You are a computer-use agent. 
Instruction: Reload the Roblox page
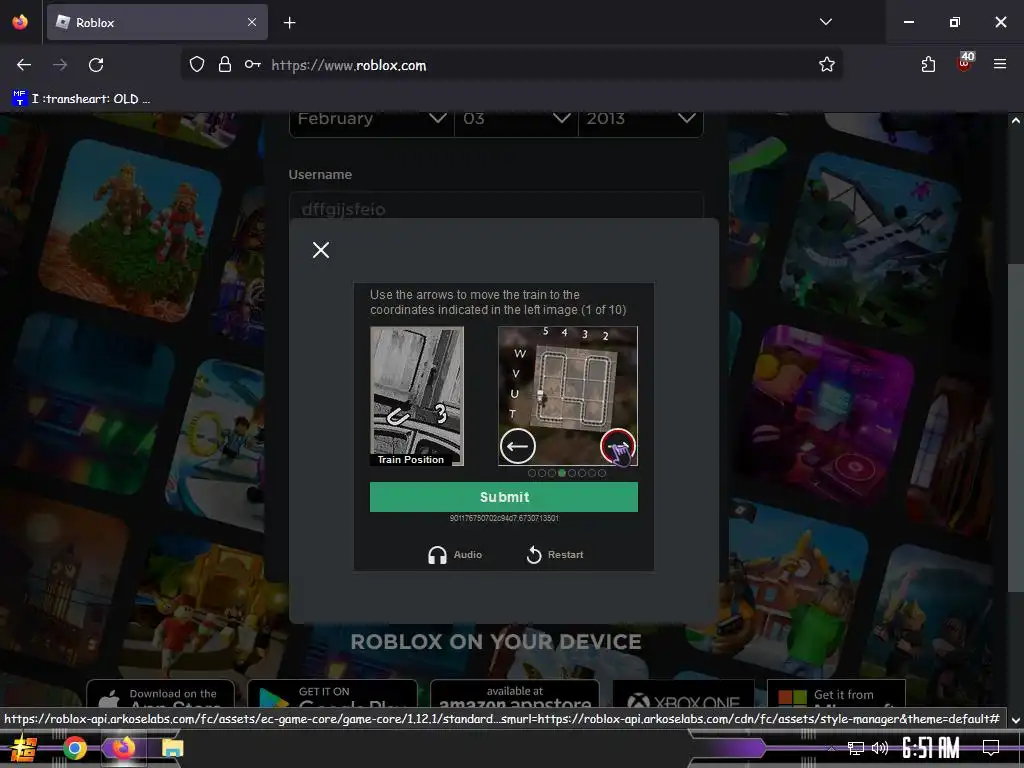(x=96, y=65)
